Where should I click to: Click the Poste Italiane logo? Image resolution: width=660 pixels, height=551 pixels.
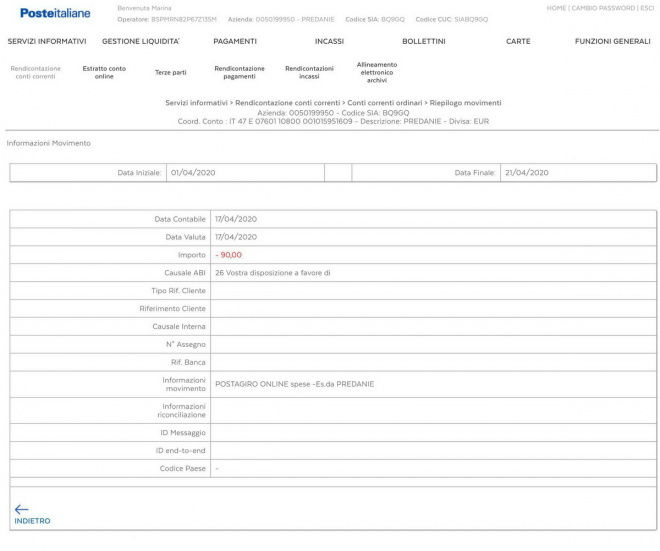(x=55, y=13)
